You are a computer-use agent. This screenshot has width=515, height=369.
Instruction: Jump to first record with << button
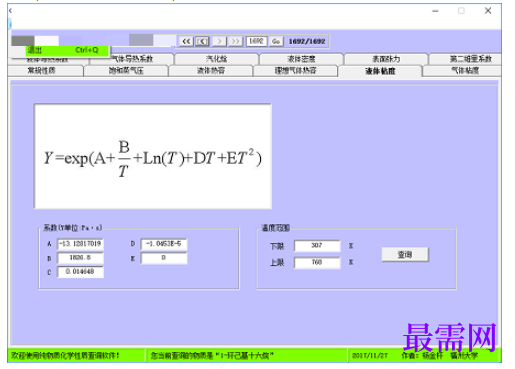[x=186, y=41]
